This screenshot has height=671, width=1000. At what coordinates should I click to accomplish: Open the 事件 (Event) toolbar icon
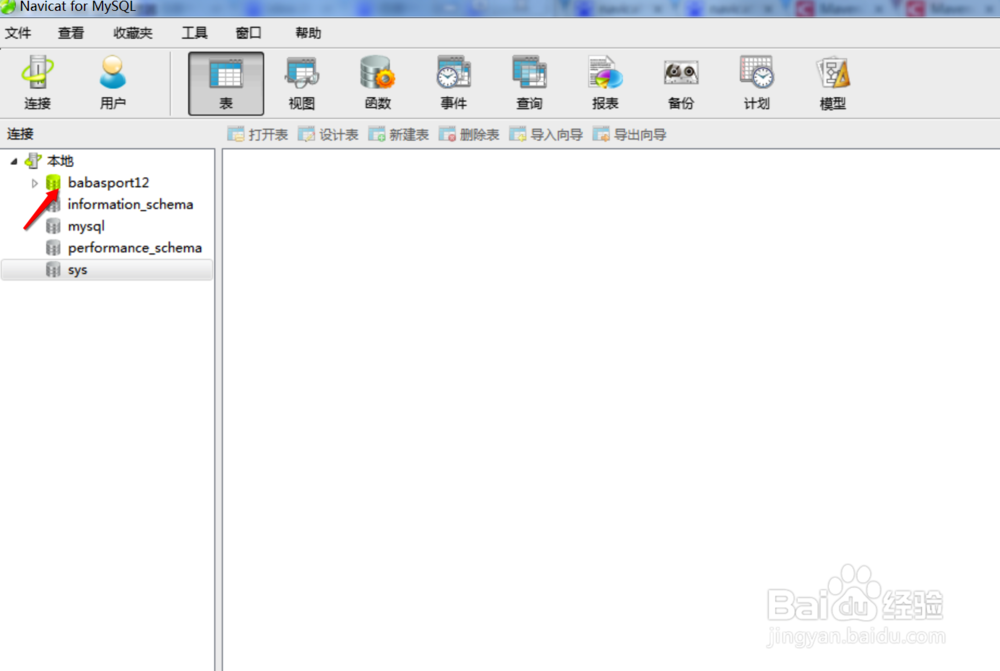coord(453,83)
